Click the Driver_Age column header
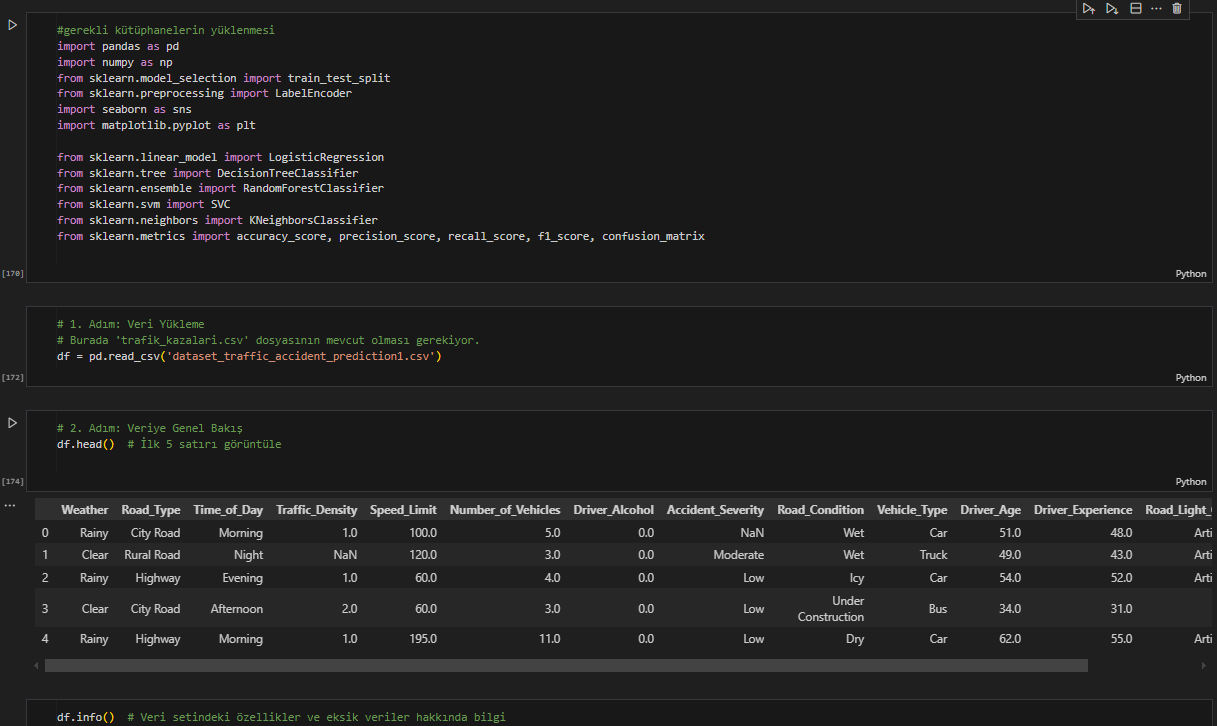This screenshot has width=1217, height=726. (x=990, y=510)
